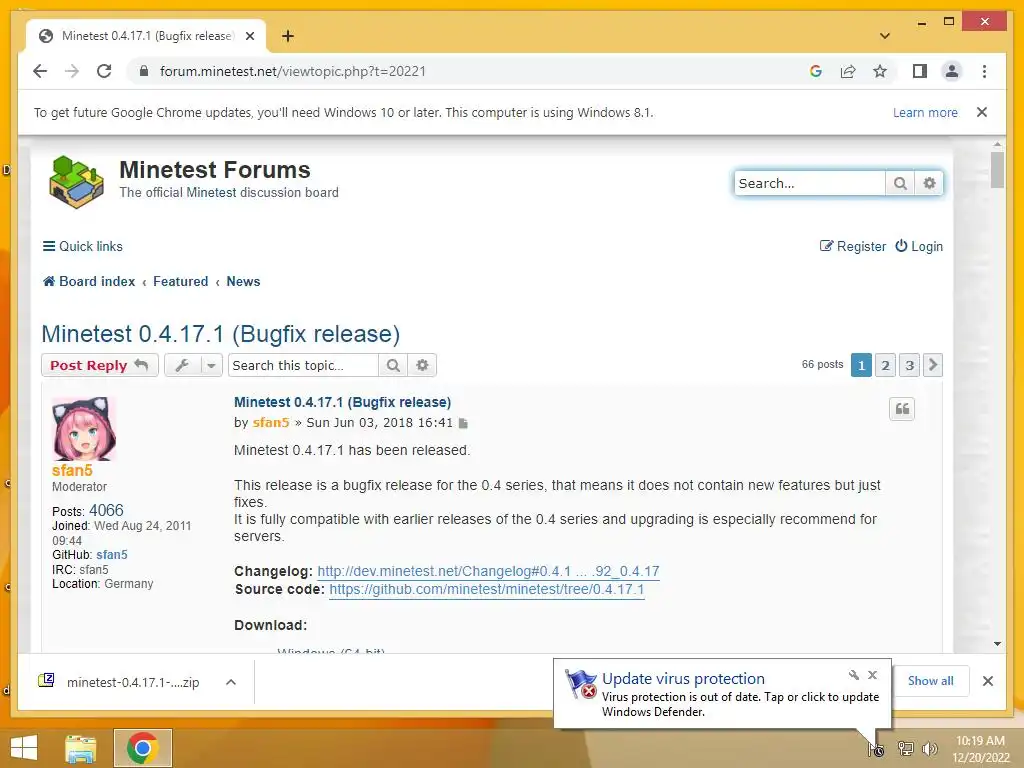This screenshot has width=1024, height=768.
Task: Open File Explorer from taskbar
Action: pyautogui.click(x=81, y=748)
